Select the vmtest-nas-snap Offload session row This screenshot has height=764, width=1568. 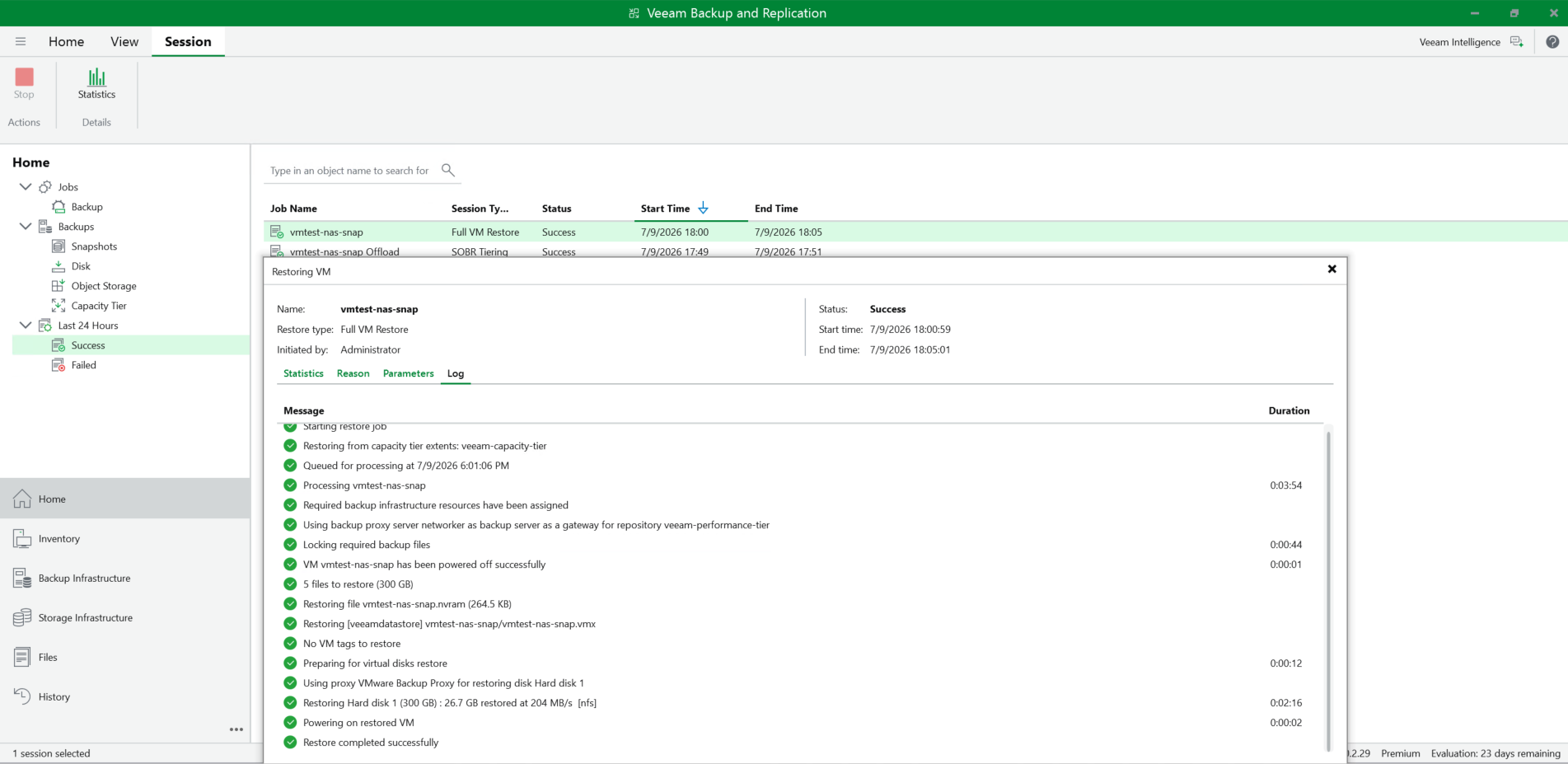(x=915, y=250)
